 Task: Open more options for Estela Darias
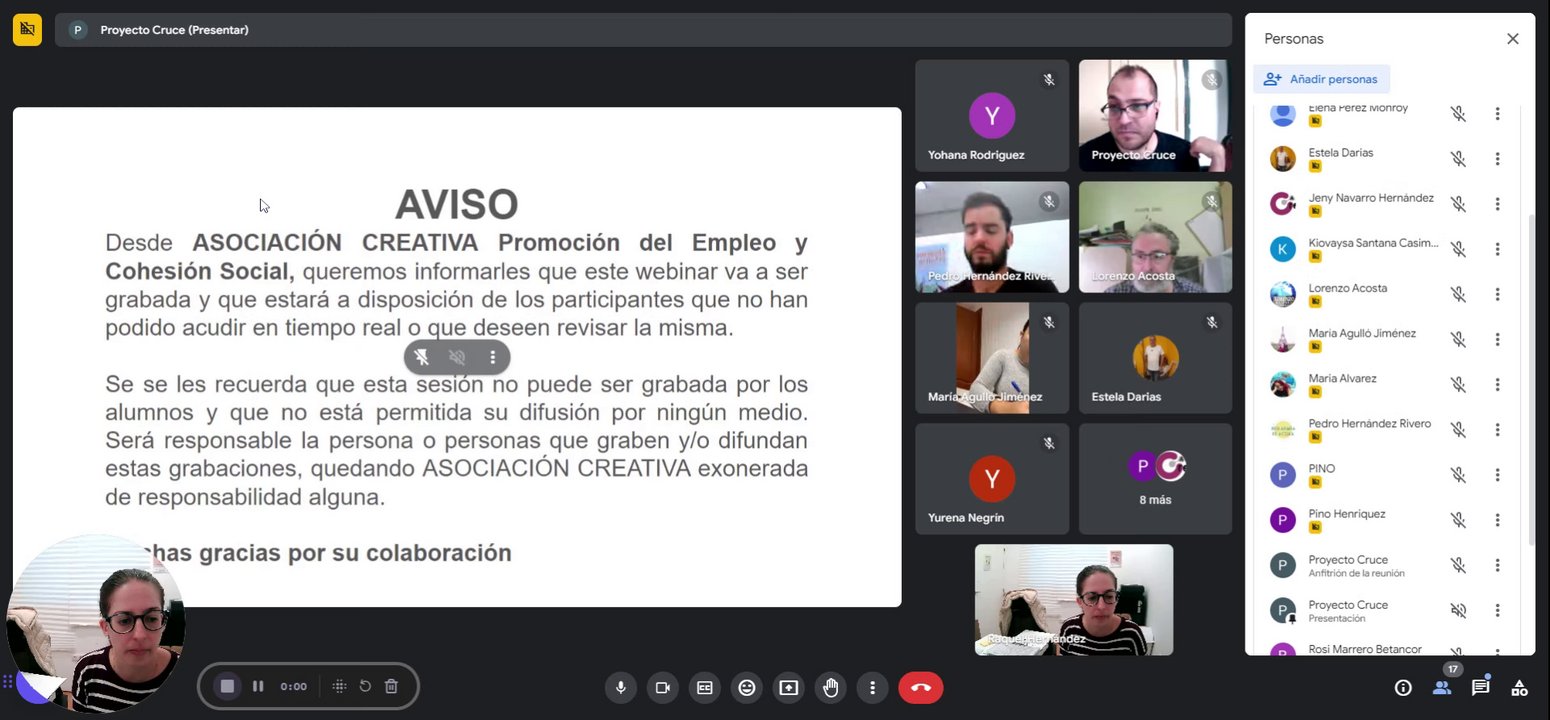coord(1497,159)
